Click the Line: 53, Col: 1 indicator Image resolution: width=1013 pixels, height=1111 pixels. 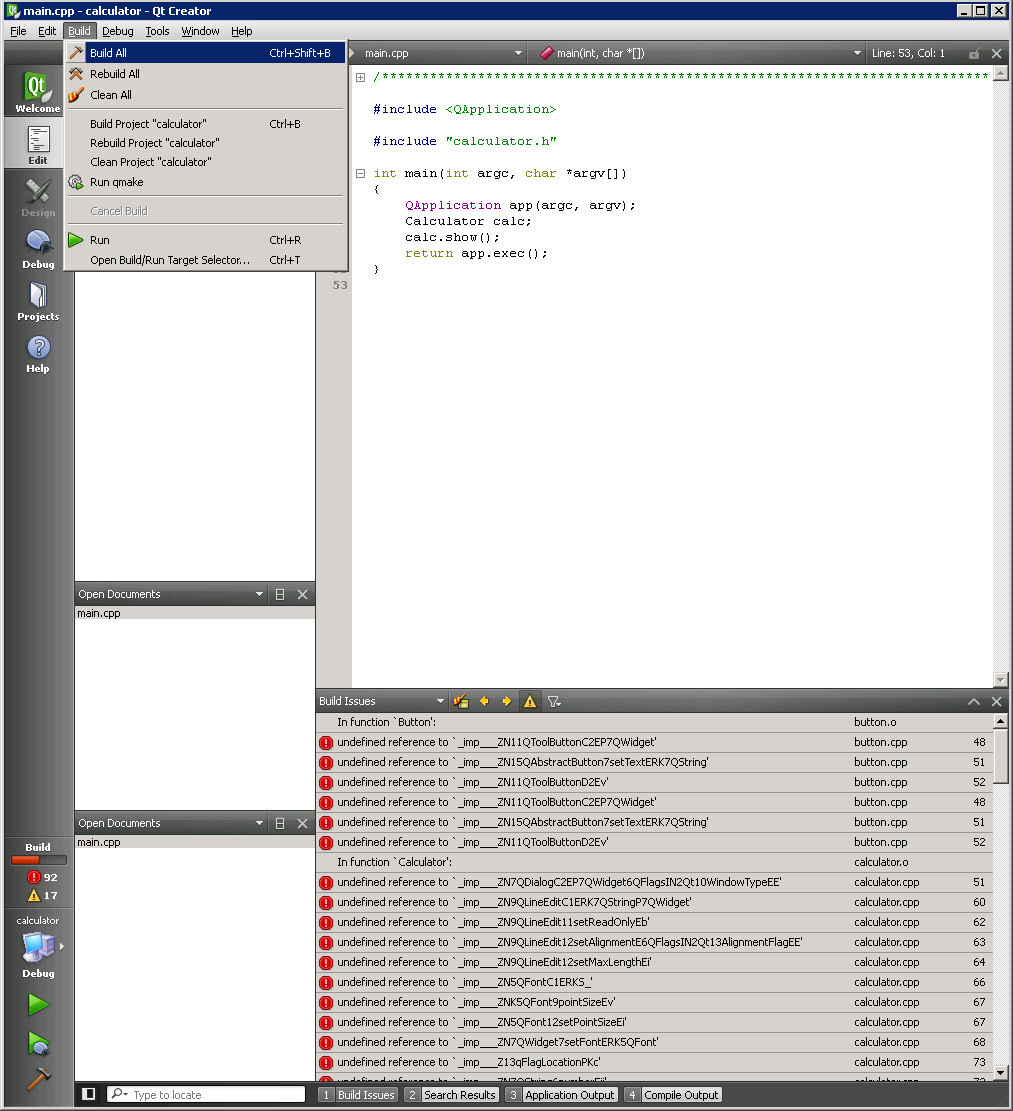pos(908,53)
